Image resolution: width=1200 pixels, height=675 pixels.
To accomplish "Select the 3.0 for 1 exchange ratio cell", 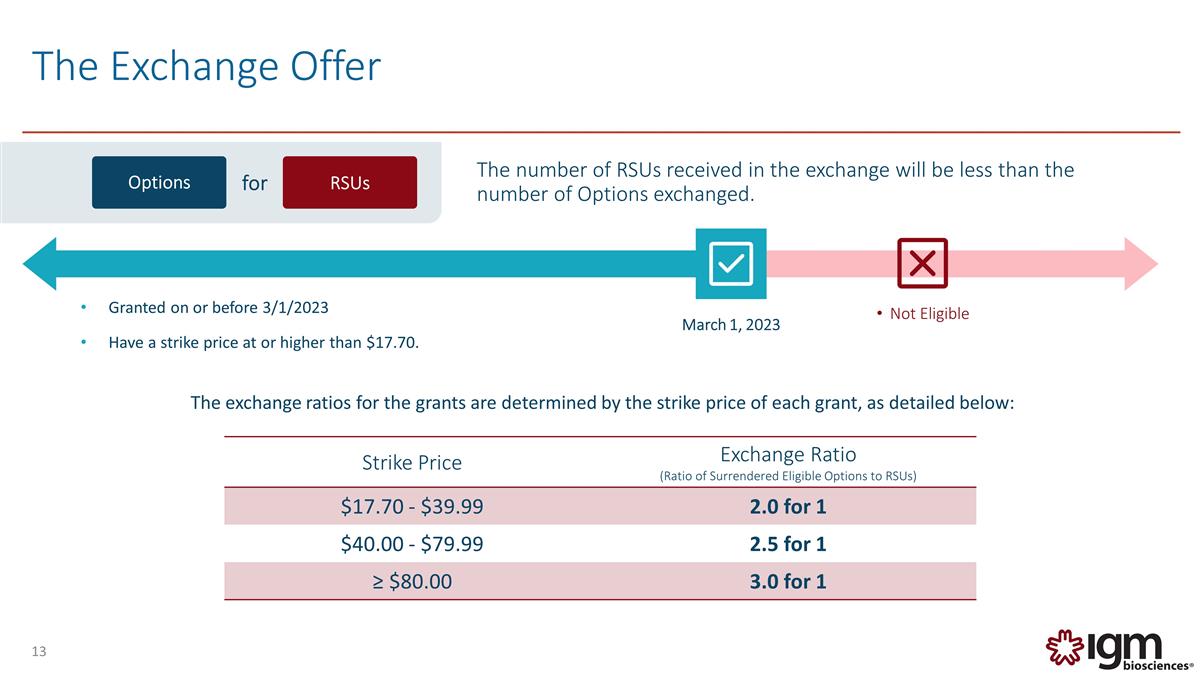I will 788,581.
